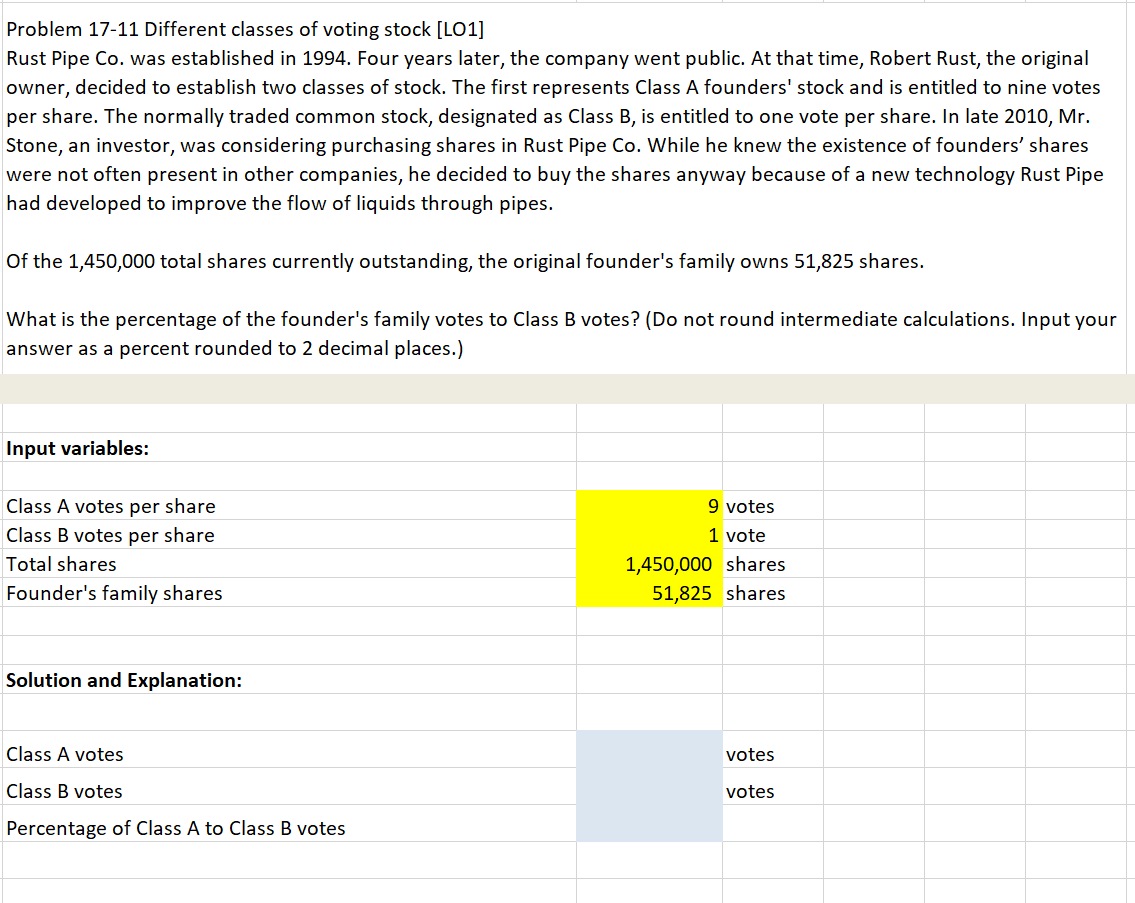The width and height of the screenshot is (1135, 903).
Task: Click the 'Solution and Explanation:' heading
Action: (124, 680)
